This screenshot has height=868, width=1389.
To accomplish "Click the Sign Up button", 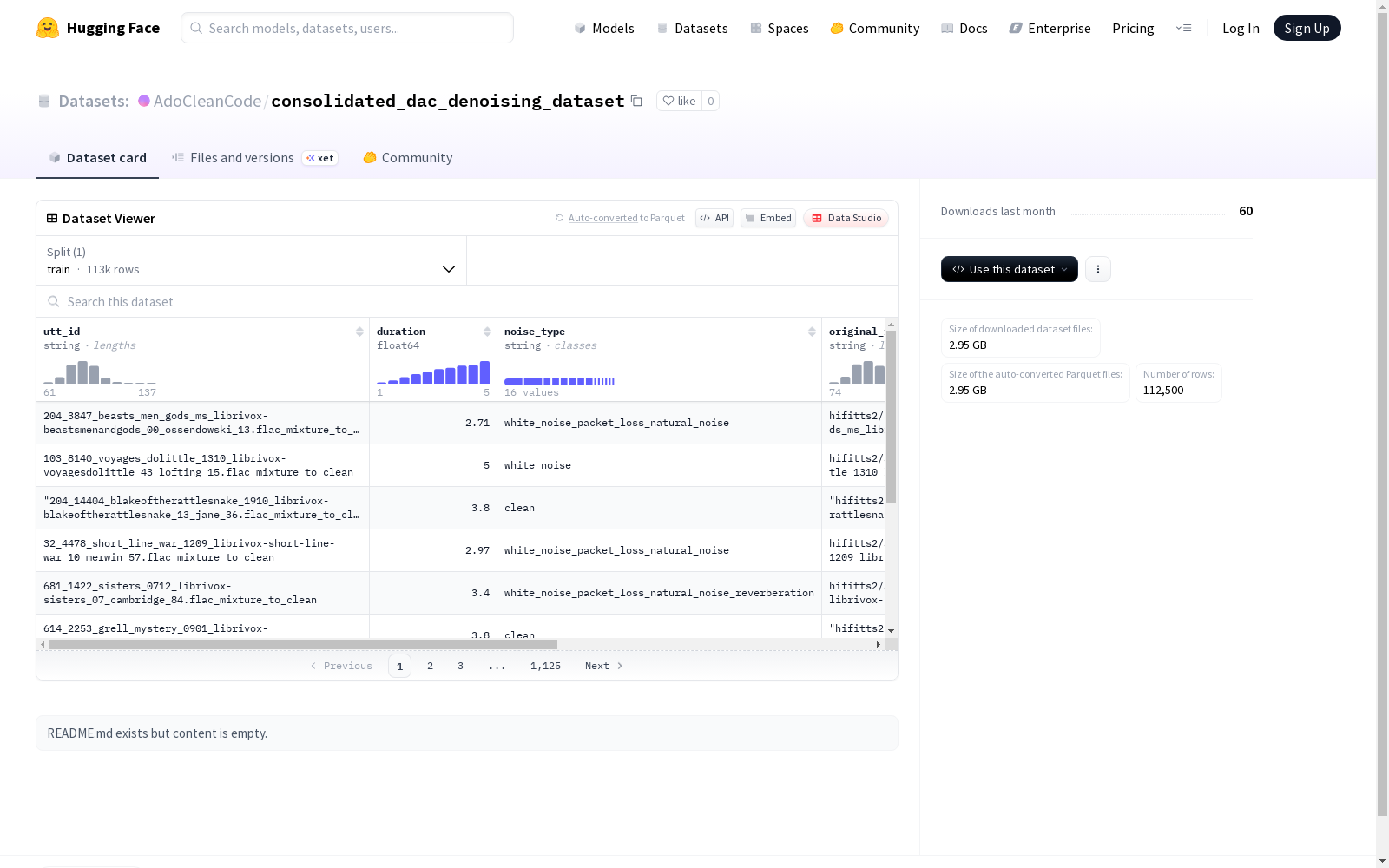I will (x=1307, y=28).
